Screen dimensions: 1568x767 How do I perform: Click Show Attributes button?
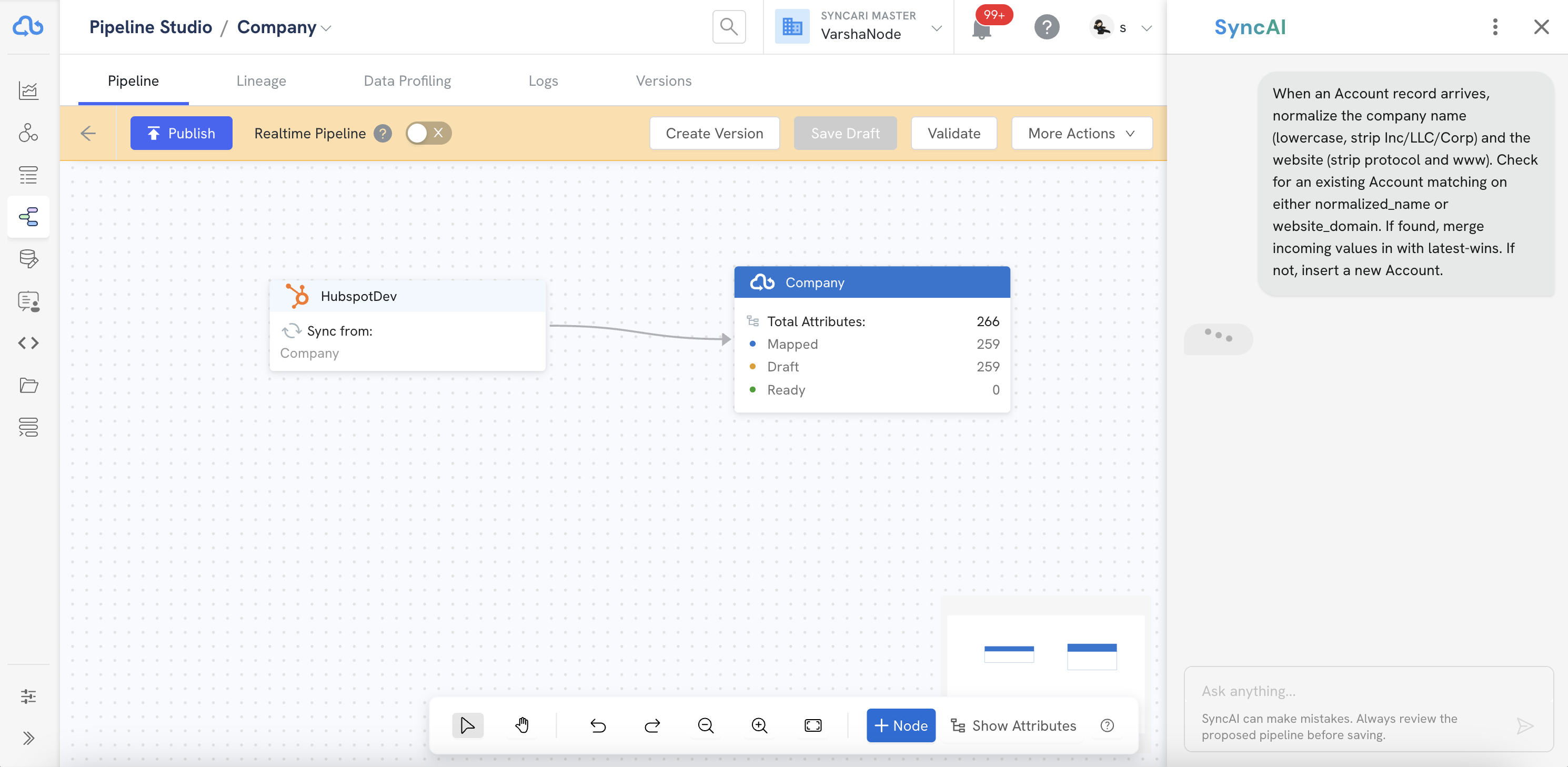pos(1013,725)
